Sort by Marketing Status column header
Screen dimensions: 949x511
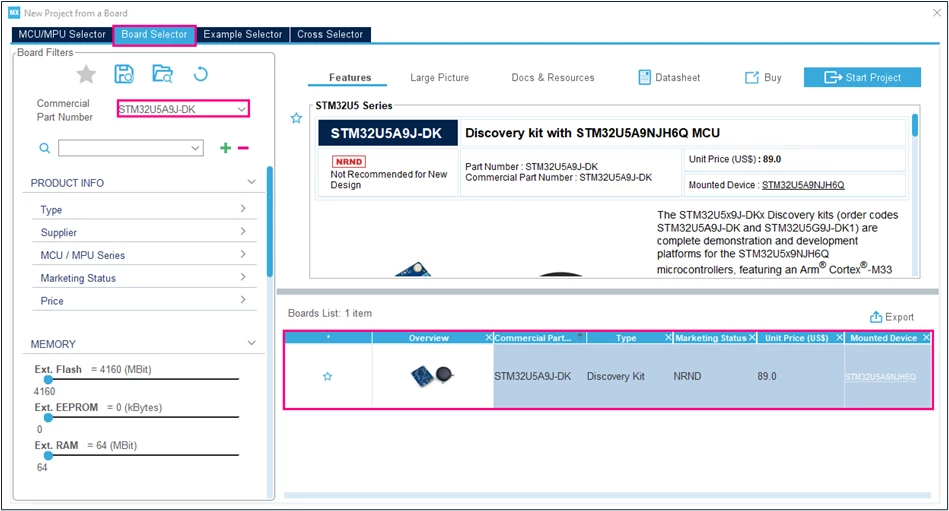pos(711,338)
